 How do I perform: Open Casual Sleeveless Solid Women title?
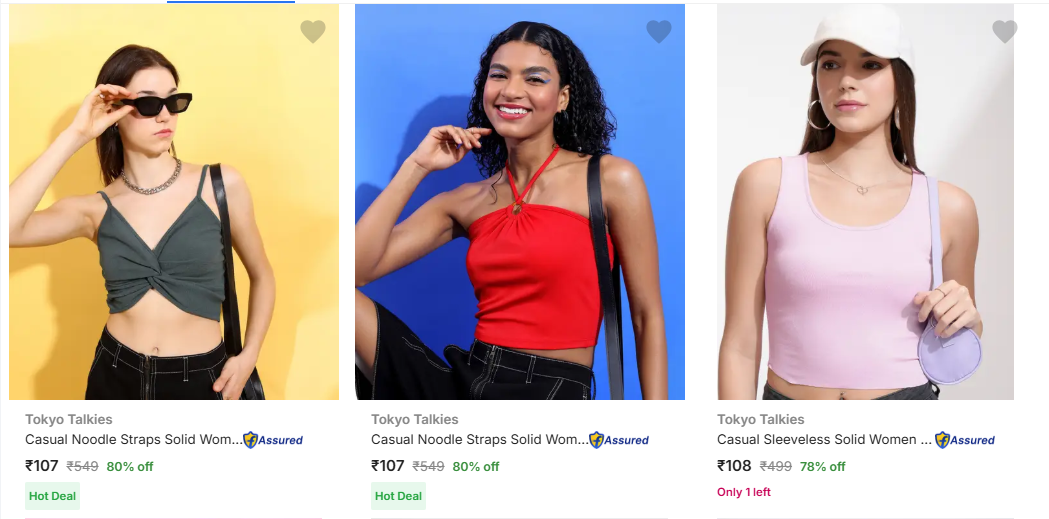click(824, 440)
